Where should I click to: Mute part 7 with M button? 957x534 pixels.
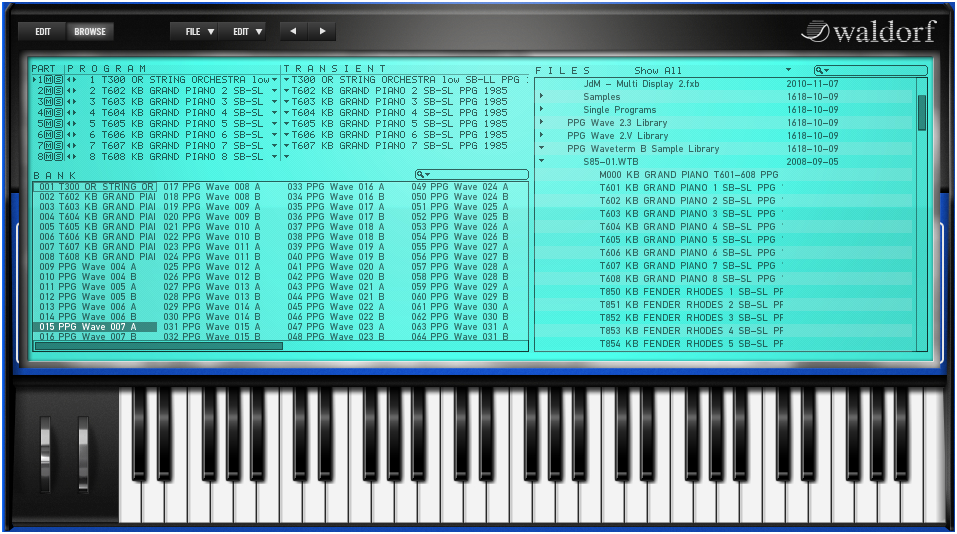(49, 146)
